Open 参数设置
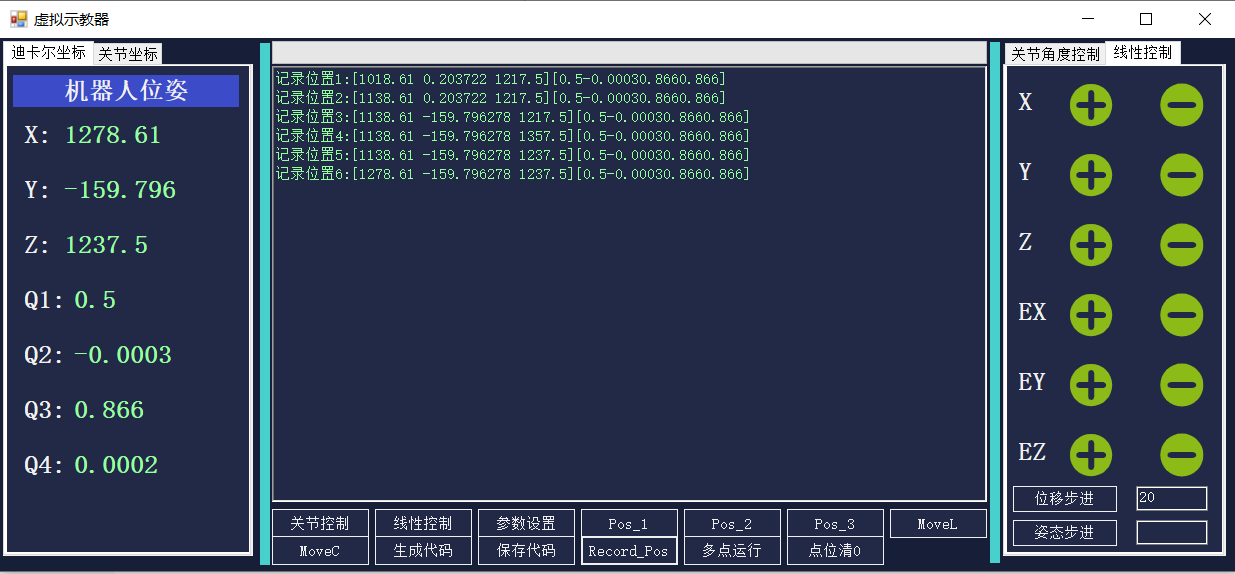Screen dimensions: 1235x574 pyautogui.click(x=526, y=523)
